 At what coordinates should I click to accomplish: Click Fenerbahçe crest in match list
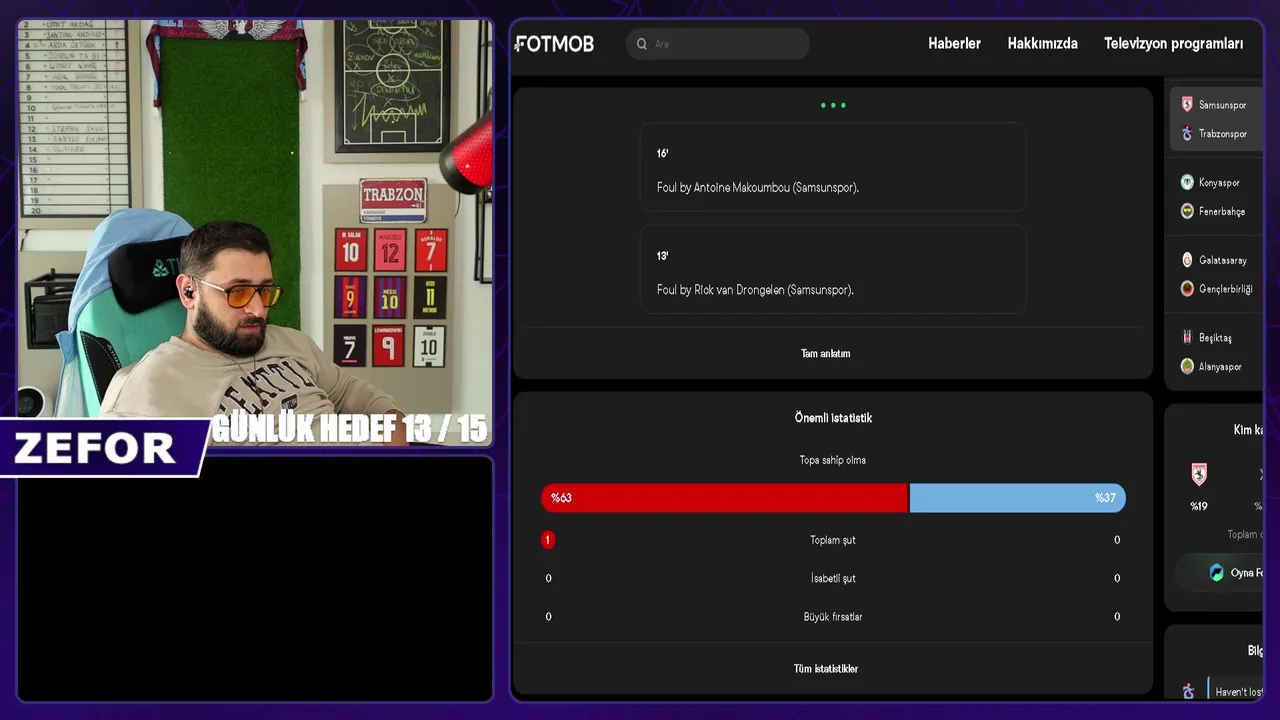point(1187,212)
